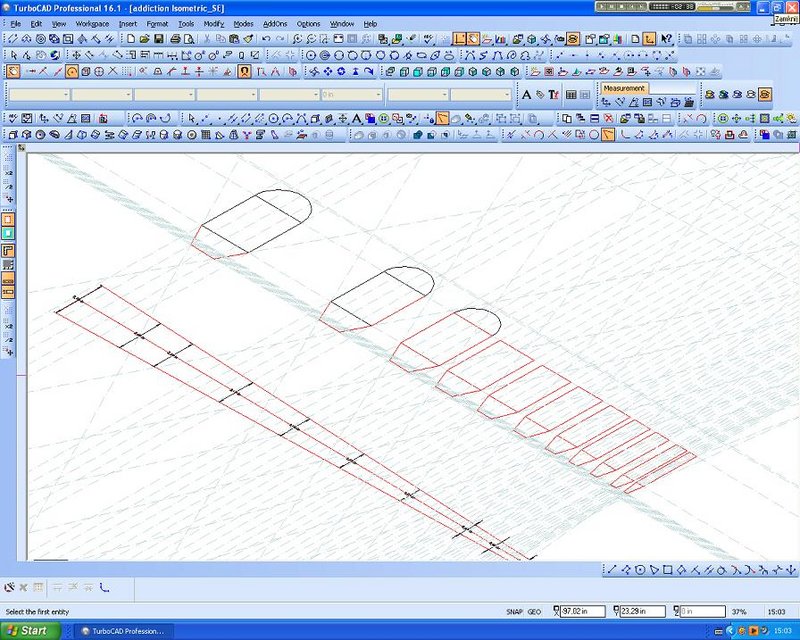
Task: Click the Format Painter brush icon
Action: 248,39
